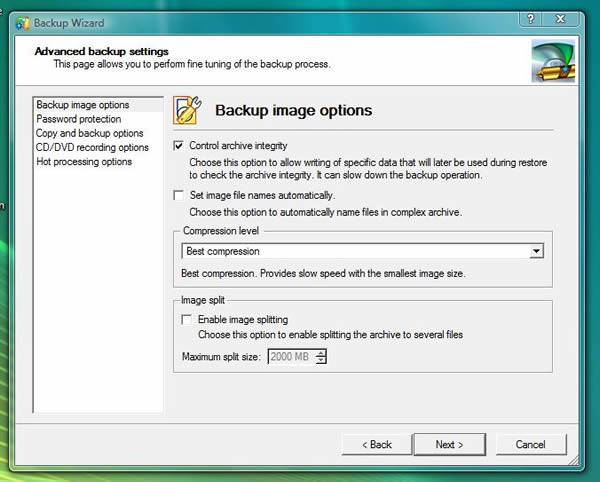The width and height of the screenshot is (600, 482).
Task: Select Backup image options in the list
Action: point(98,105)
